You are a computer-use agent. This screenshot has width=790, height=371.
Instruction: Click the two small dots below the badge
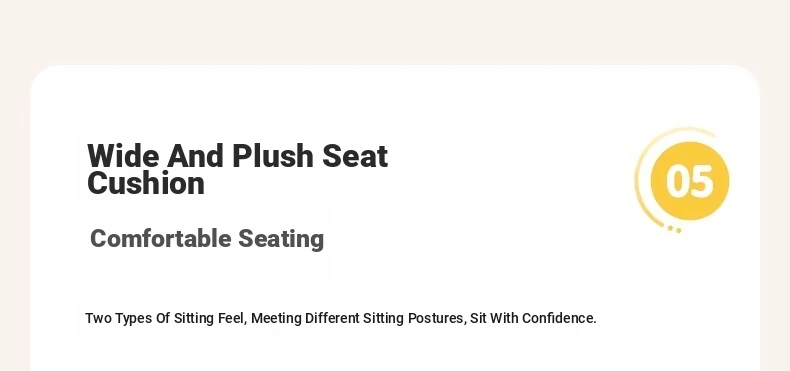click(x=675, y=229)
